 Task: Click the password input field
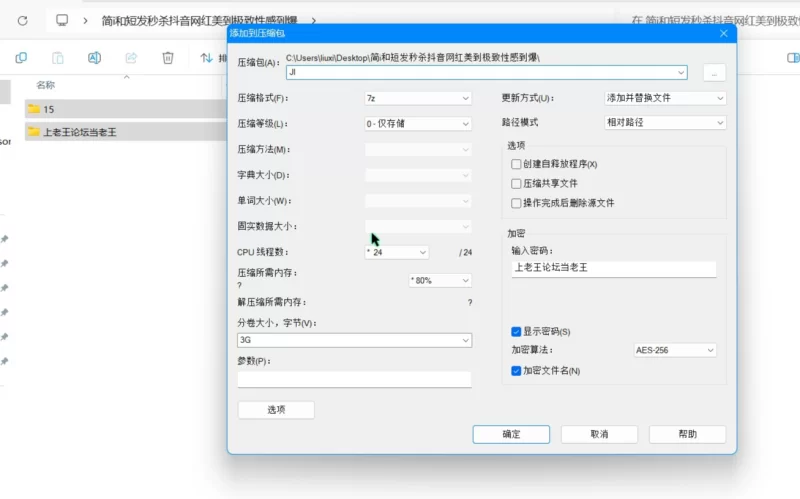click(614, 268)
